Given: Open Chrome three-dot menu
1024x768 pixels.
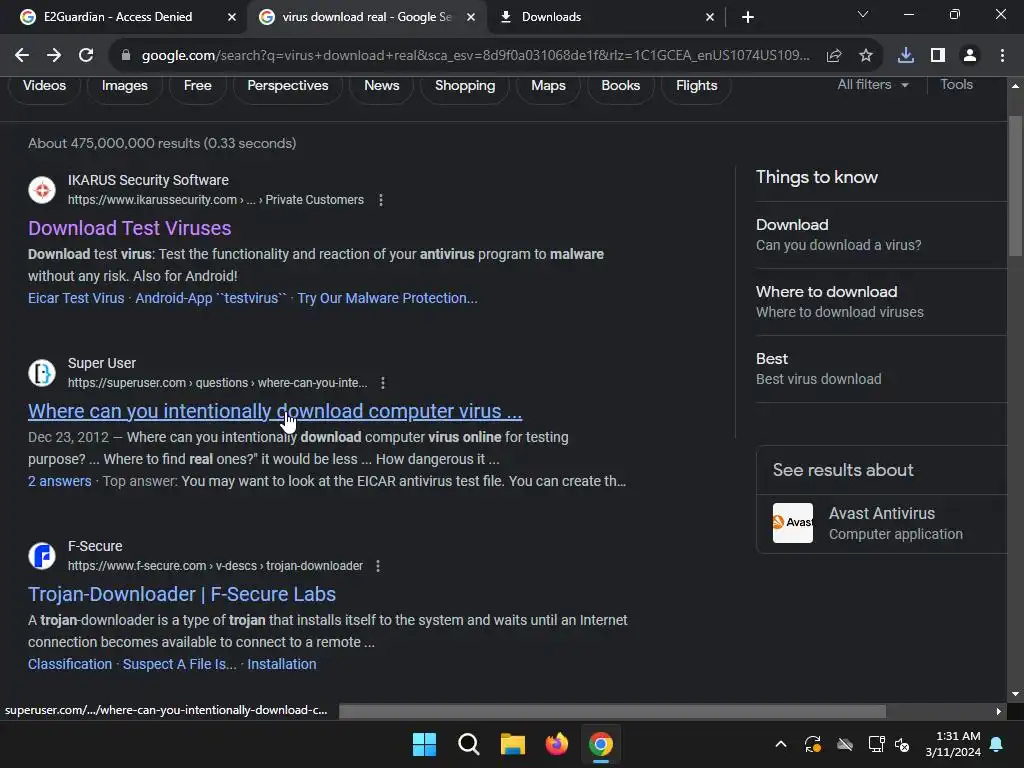Looking at the screenshot, I should coord(1002,56).
